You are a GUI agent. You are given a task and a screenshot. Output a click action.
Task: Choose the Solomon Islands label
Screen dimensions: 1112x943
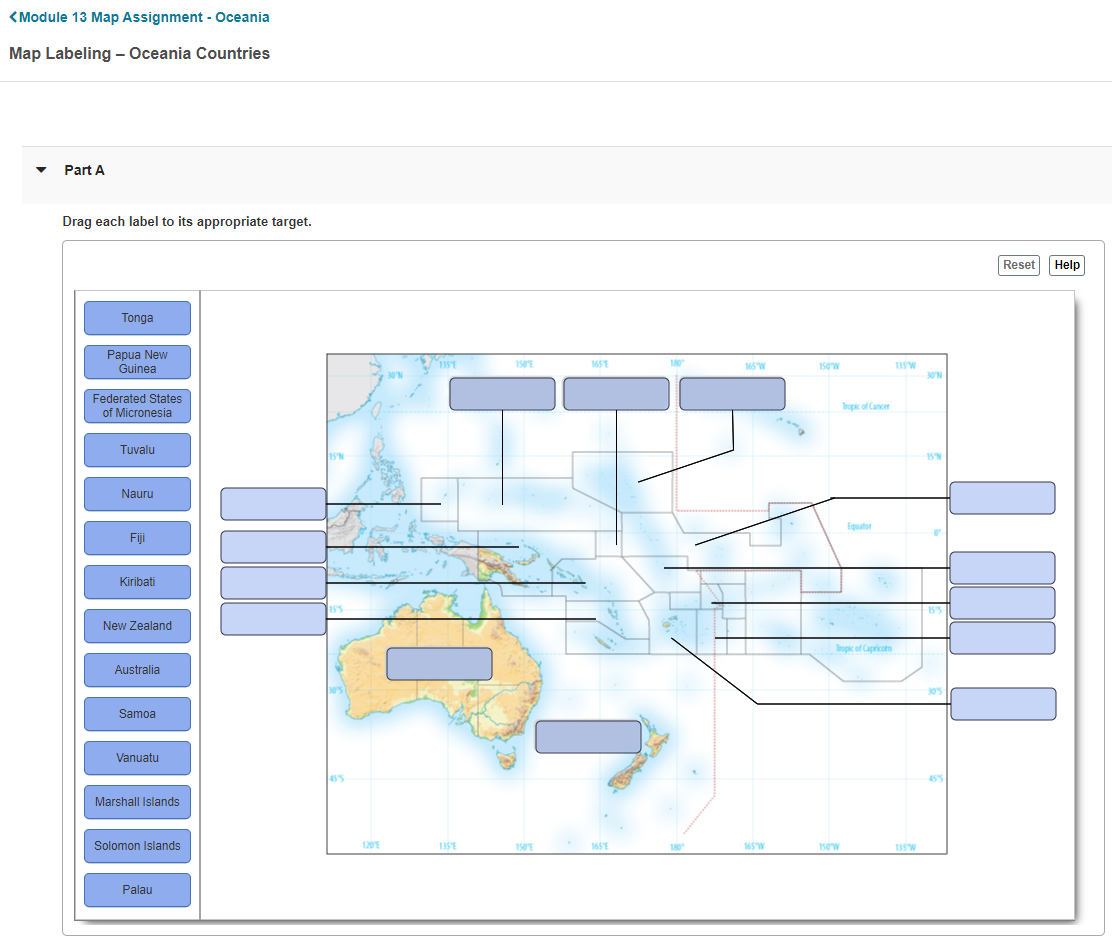pos(138,846)
